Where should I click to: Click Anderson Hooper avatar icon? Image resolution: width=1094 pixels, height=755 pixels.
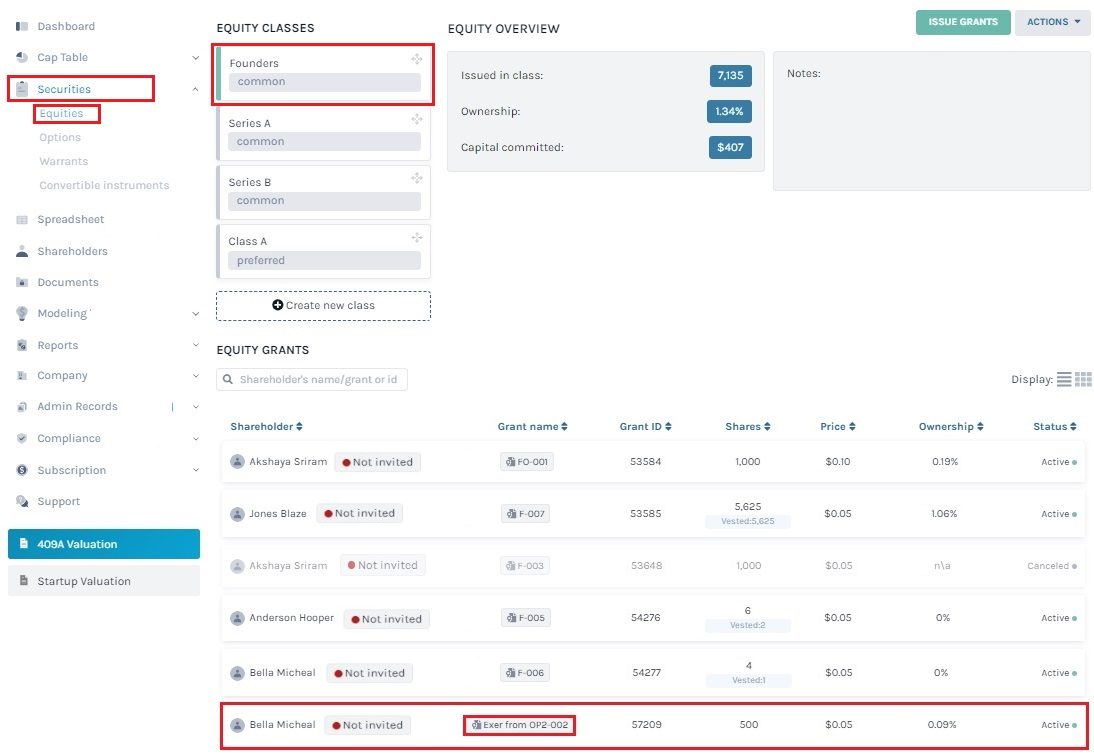coord(237,618)
